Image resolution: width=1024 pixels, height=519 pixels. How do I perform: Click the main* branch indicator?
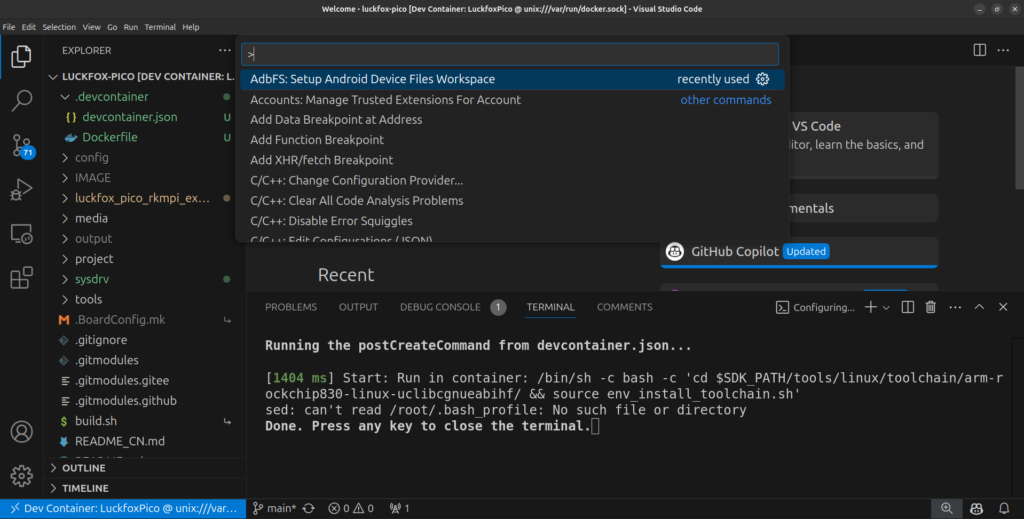pyautogui.click(x=274, y=509)
